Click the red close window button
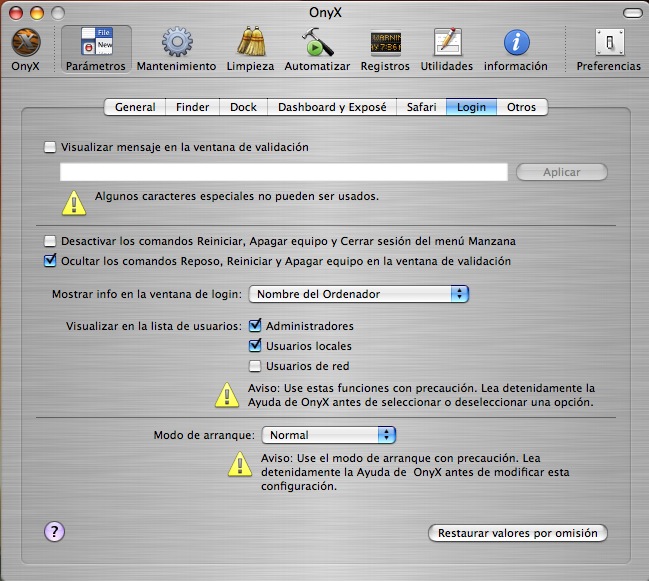The image size is (649, 581). (16, 13)
